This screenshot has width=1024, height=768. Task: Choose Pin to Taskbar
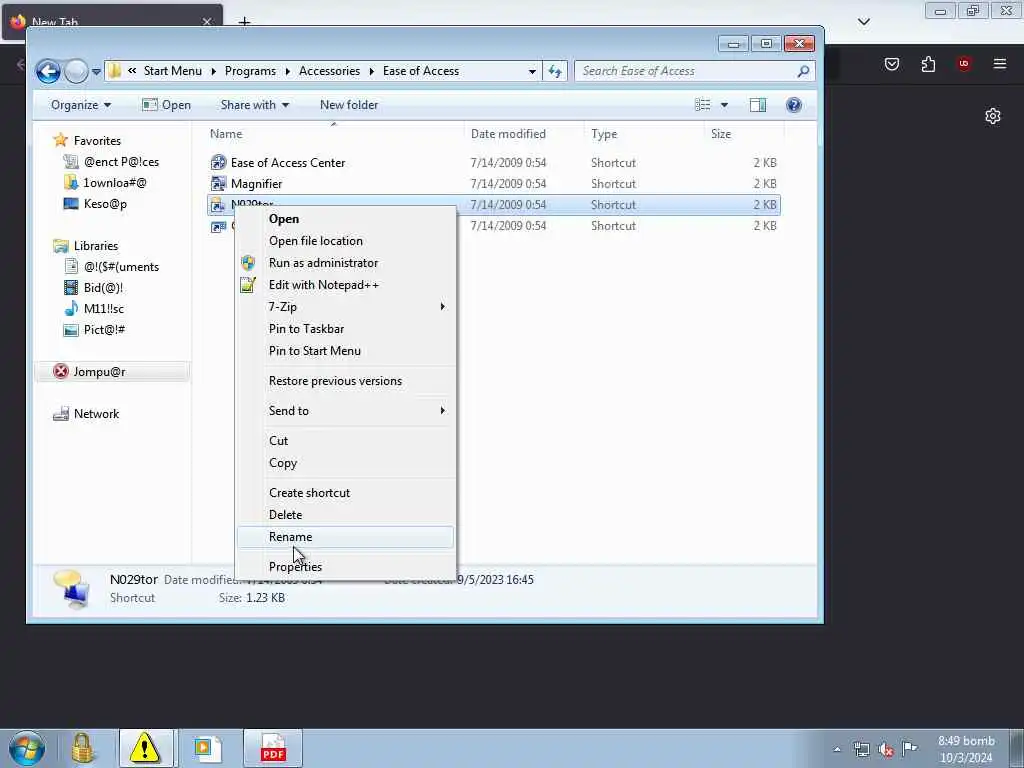click(x=345, y=329)
